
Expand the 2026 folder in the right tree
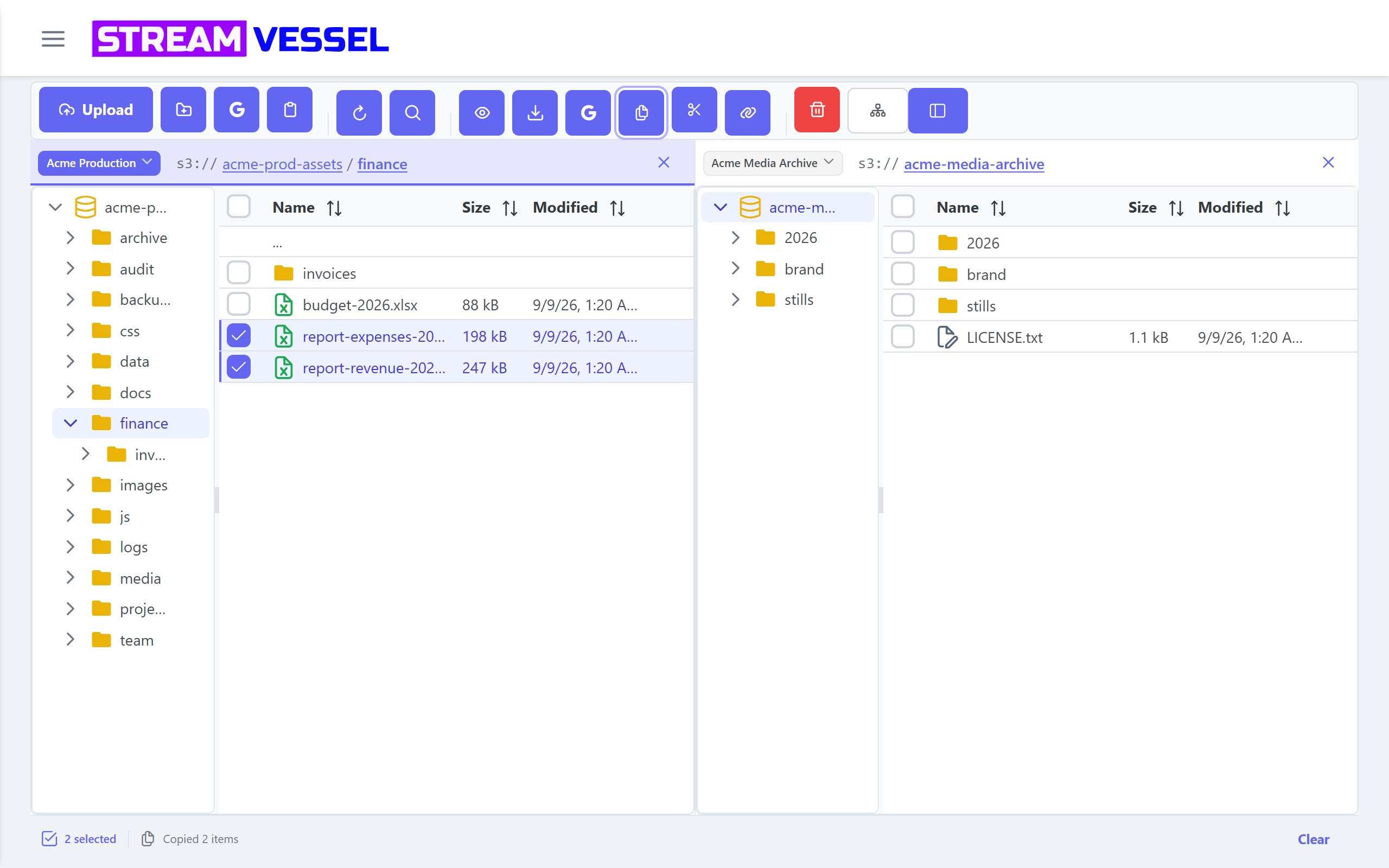(735, 238)
